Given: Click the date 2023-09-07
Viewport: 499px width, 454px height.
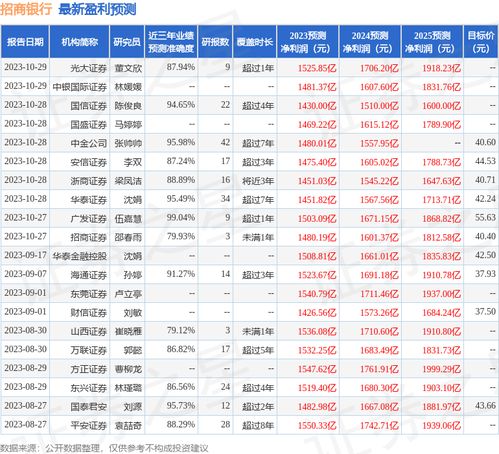Looking at the screenshot, I should tap(25, 274).
